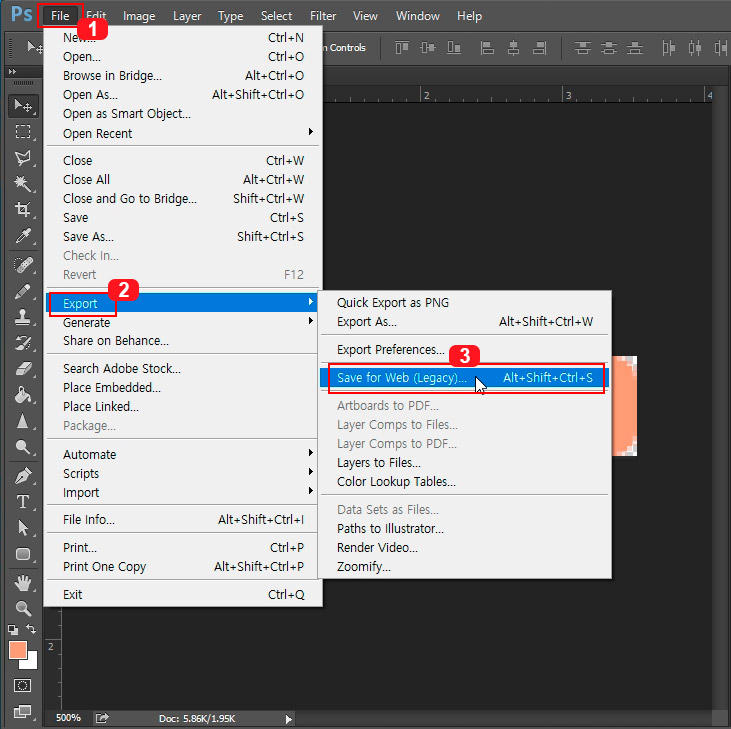
Task: Reset default foreground and background colors
Action: [13, 630]
